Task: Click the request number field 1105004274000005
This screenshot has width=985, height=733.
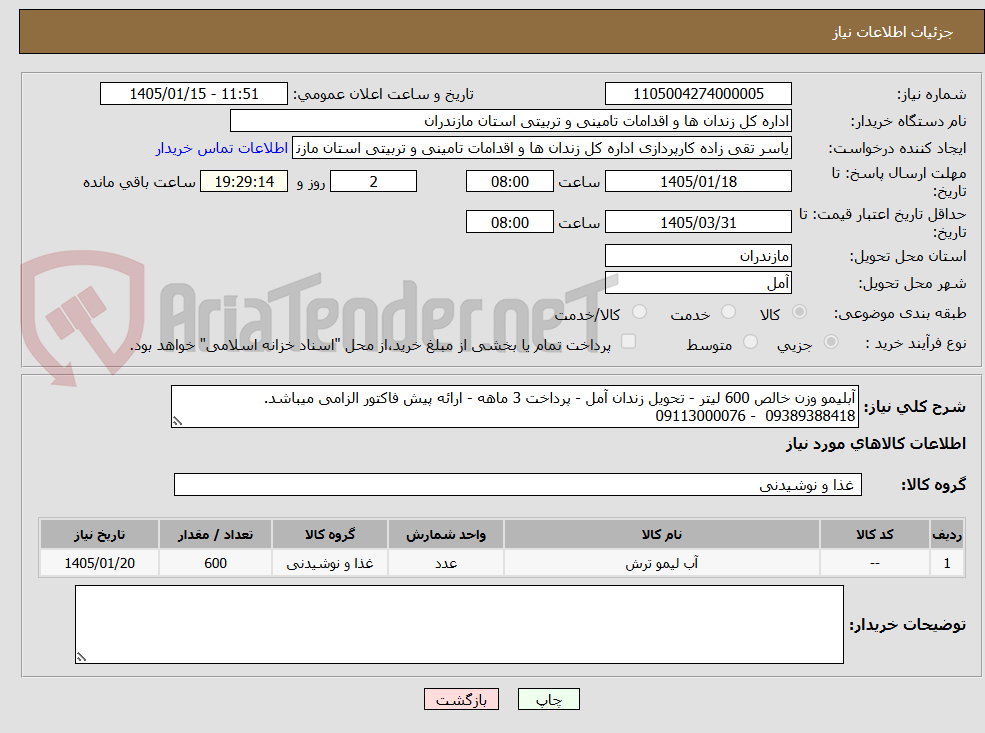Action: 698,94
